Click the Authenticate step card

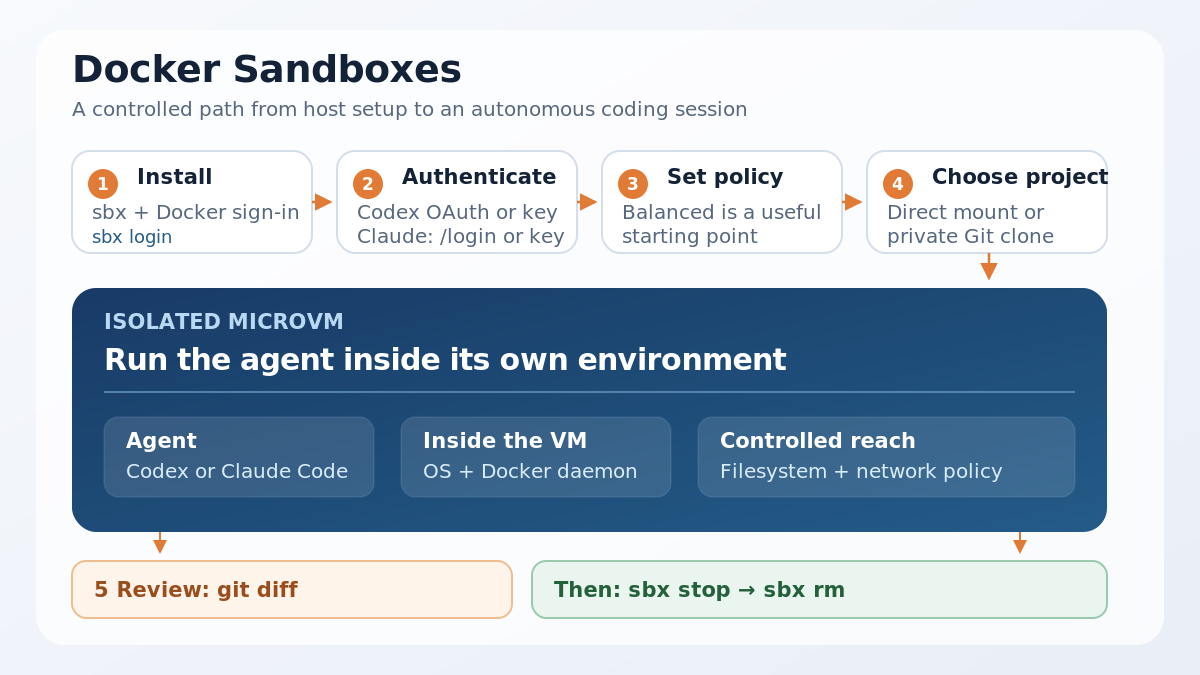click(x=457, y=202)
